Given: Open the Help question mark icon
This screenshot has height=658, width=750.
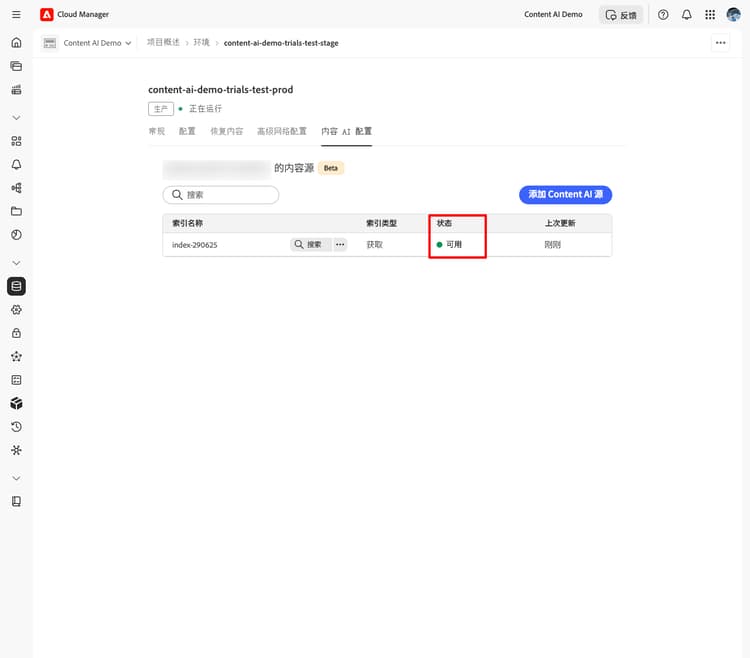Looking at the screenshot, I should click(663, 15).
